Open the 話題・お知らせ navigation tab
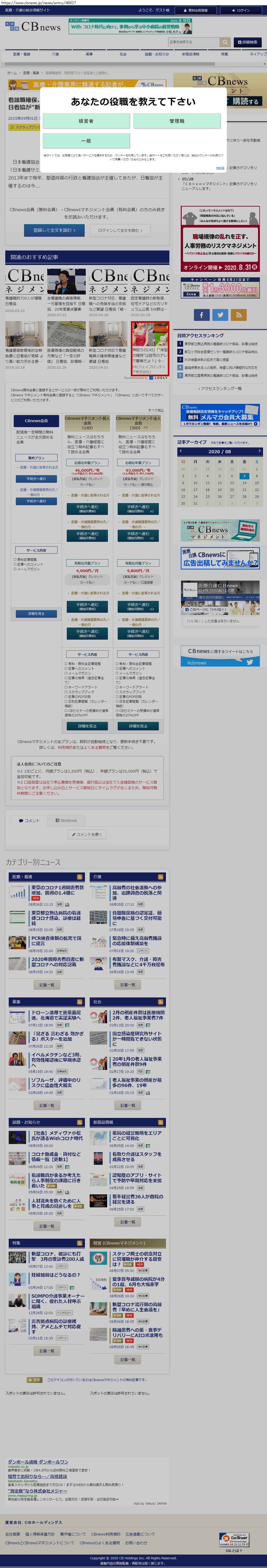 click(157, 54)
